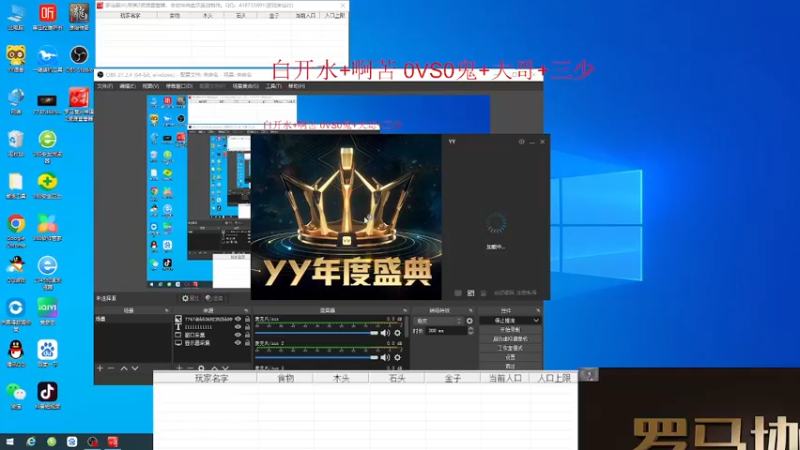This screenshot has width=800, height=450.
Task: Expand the stop-streaming button's dropdown arrow
Action: [536, 320]
